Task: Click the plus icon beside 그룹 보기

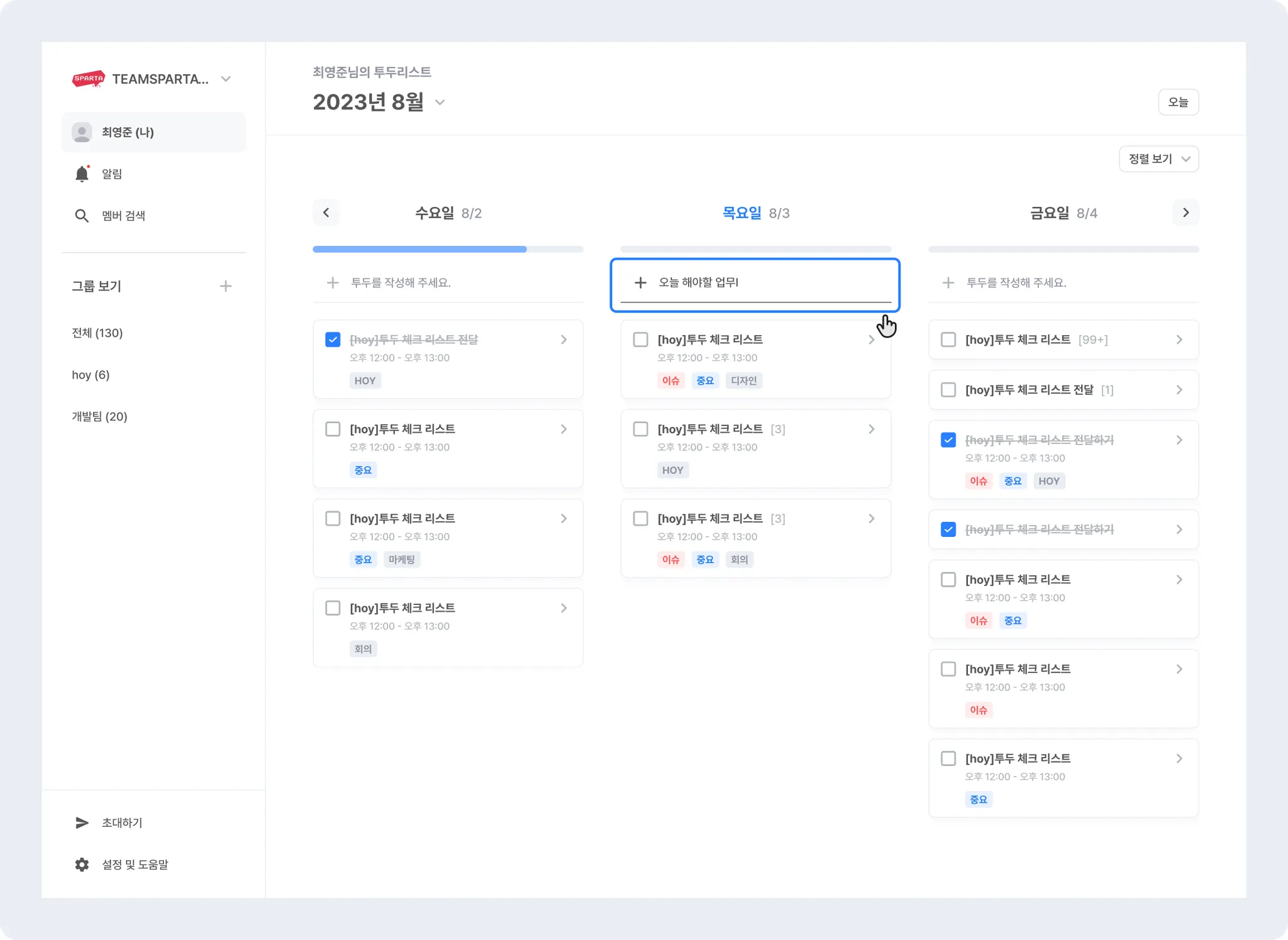Action: pyautogui.click(x=226, y=286)
